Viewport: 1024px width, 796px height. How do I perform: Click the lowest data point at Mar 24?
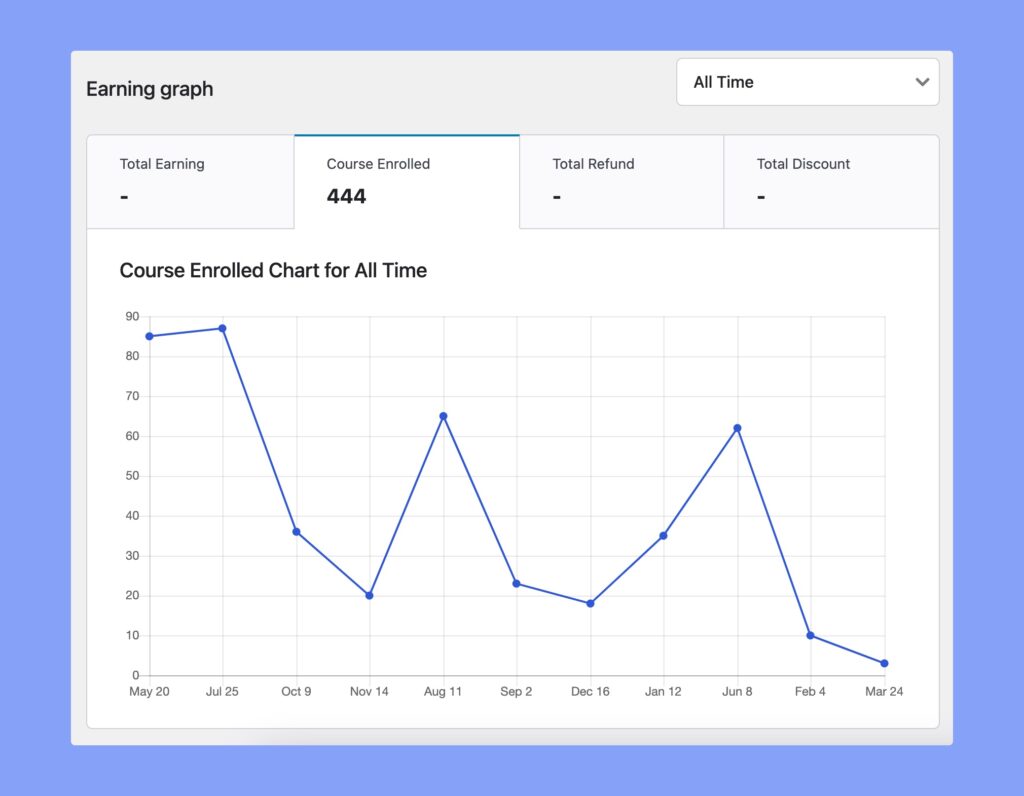tap(883, 662)
